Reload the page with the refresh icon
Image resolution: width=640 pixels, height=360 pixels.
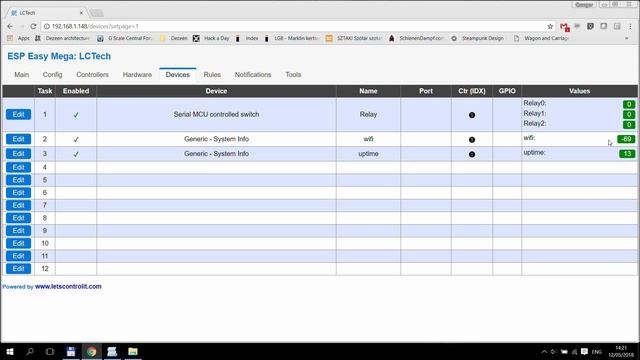pyautogui.click(x=33, y=26)
